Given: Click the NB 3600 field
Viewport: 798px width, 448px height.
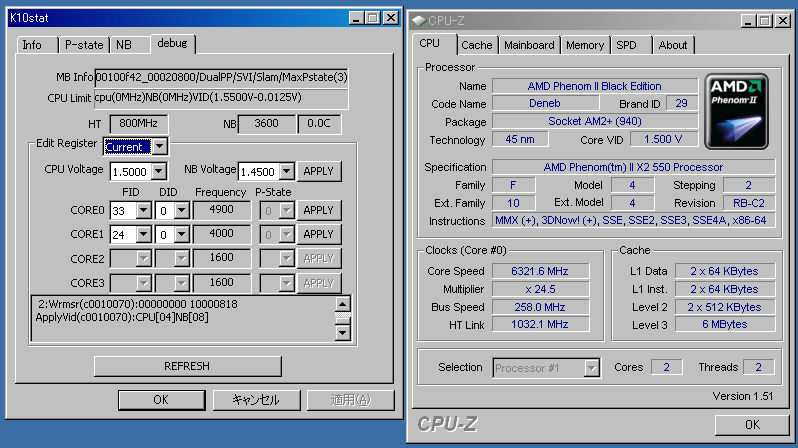Looking at the screenshot, I should point(266,124).
